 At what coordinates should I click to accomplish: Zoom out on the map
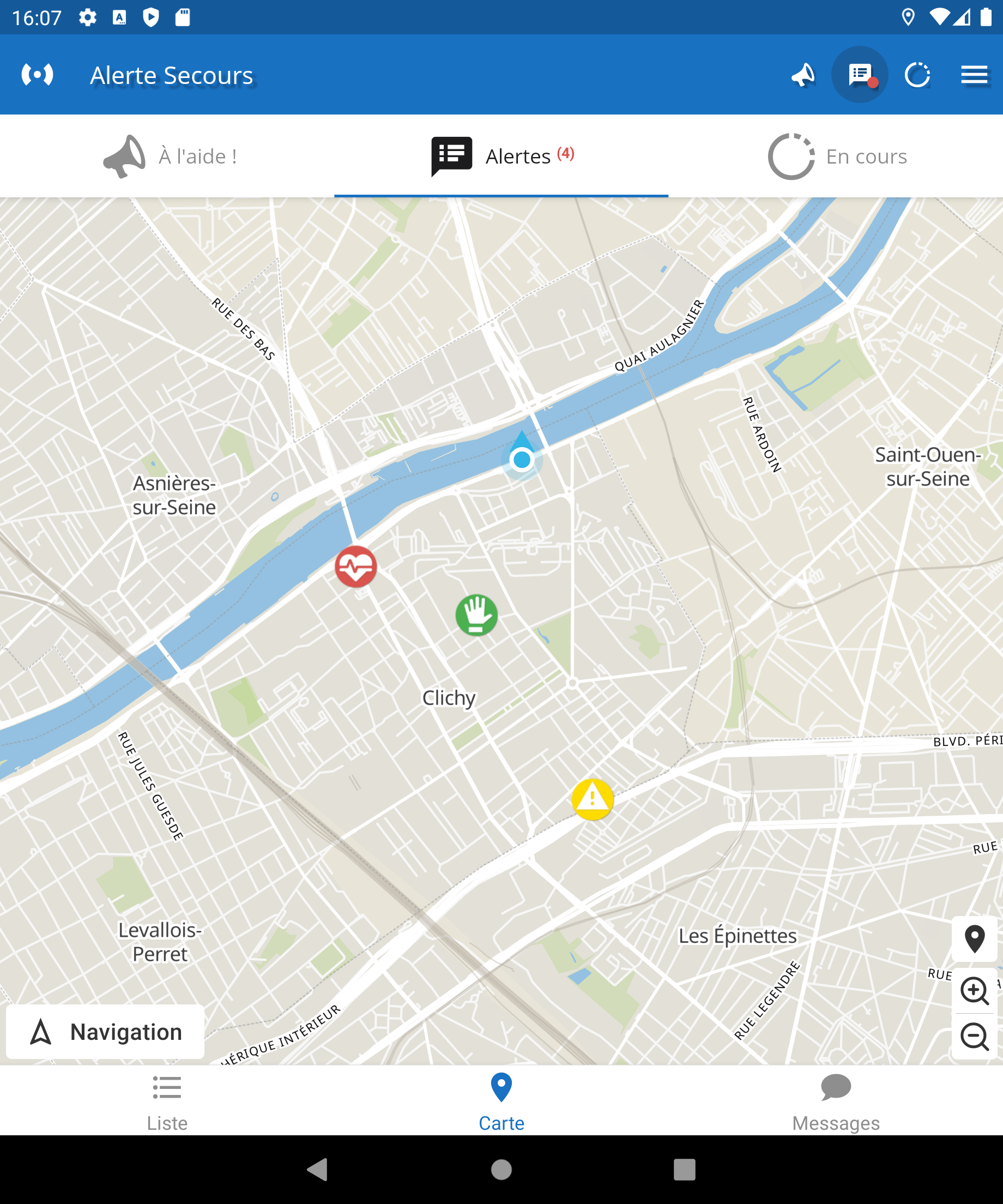coord(974,1037)
